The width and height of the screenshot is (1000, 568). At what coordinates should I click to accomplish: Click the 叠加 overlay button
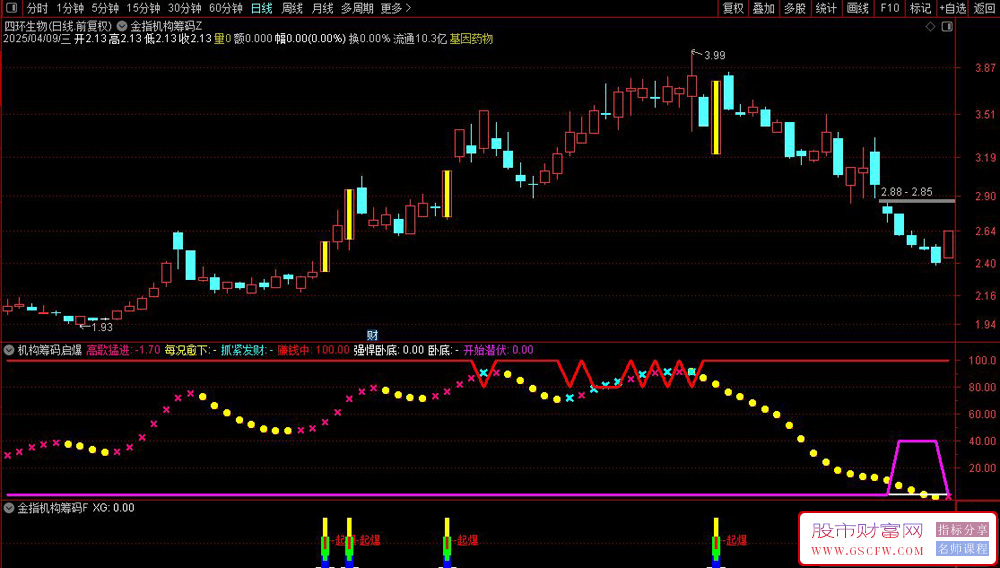763,8
